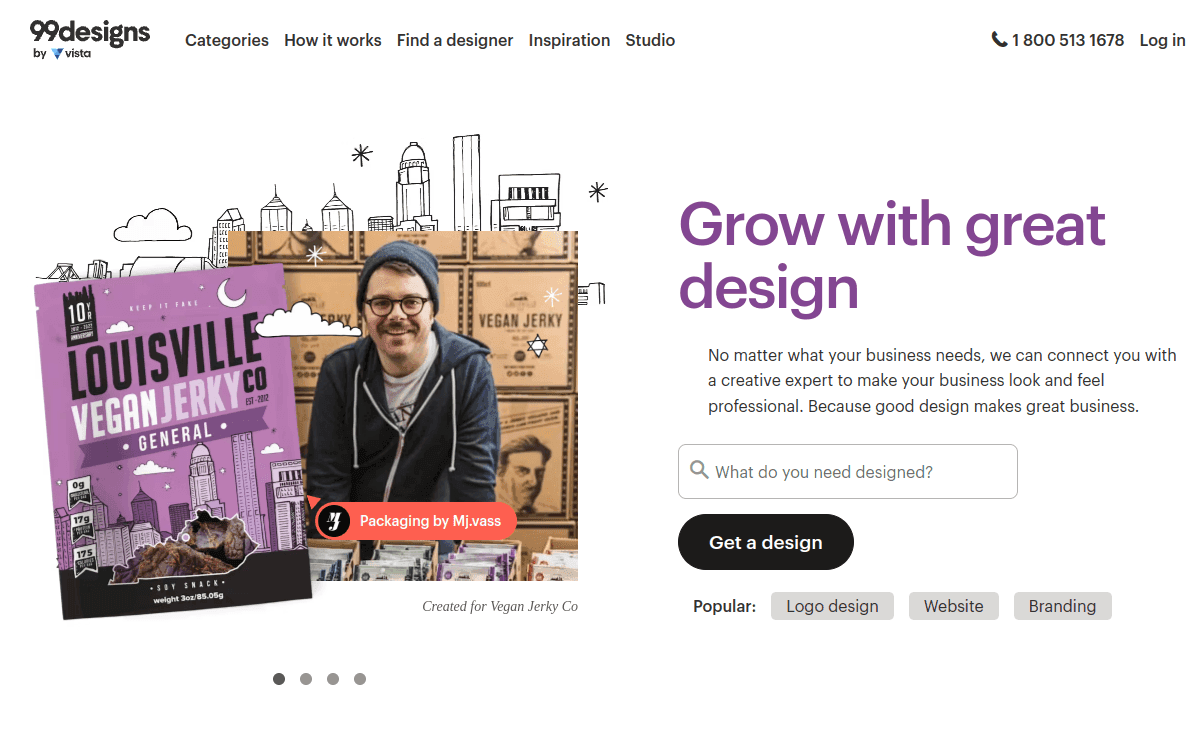Image resolution: width=1200 pixels, height=750 pixels.
Task: Click the Mj.vass designer avatar icon
Action: [335, 521]
